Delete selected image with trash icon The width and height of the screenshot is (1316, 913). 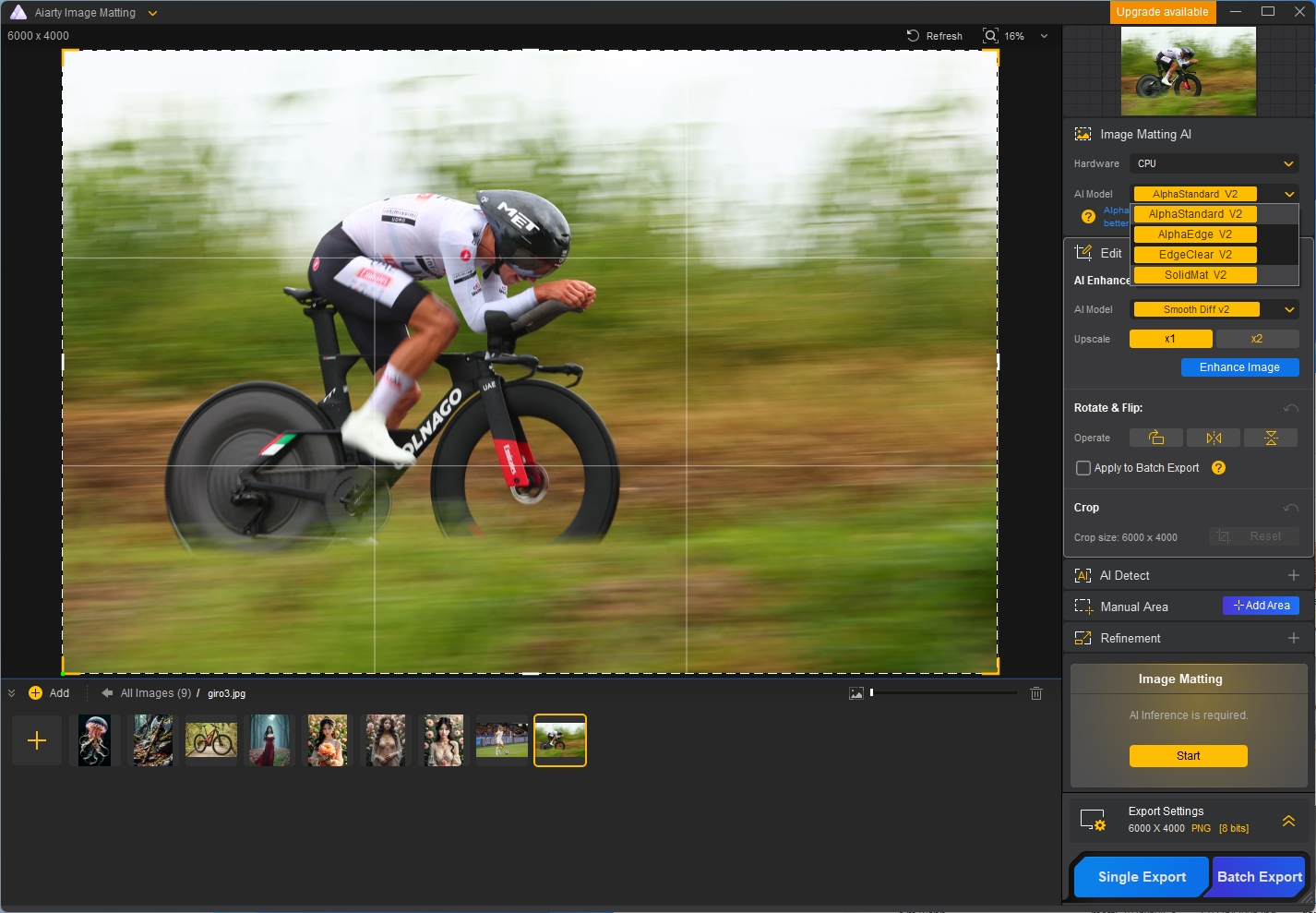[1036, 693]
